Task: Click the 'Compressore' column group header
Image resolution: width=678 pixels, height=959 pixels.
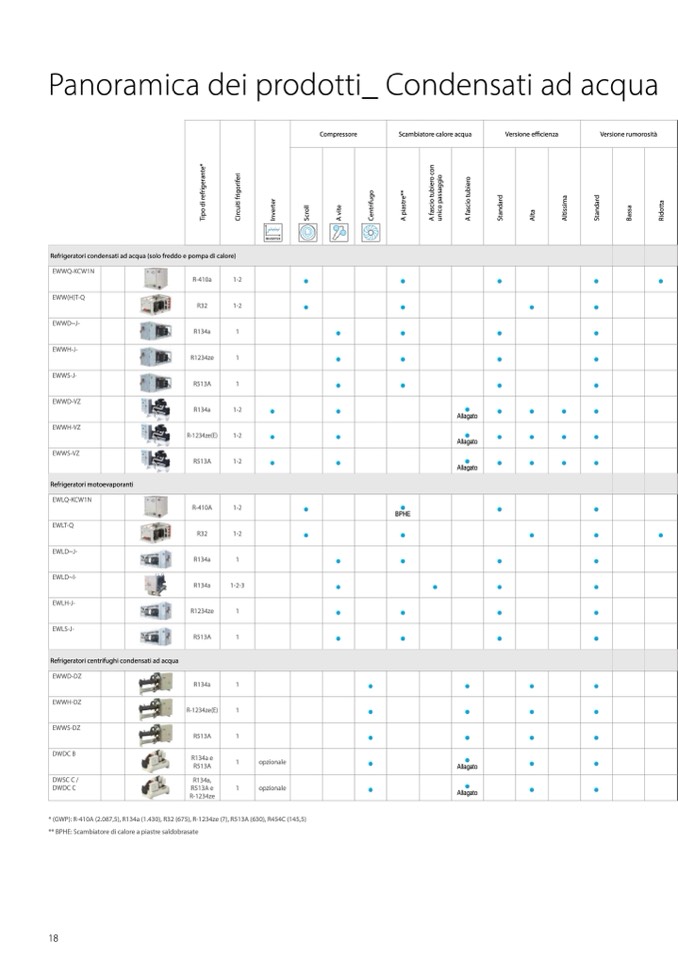Action: point(338,133)
